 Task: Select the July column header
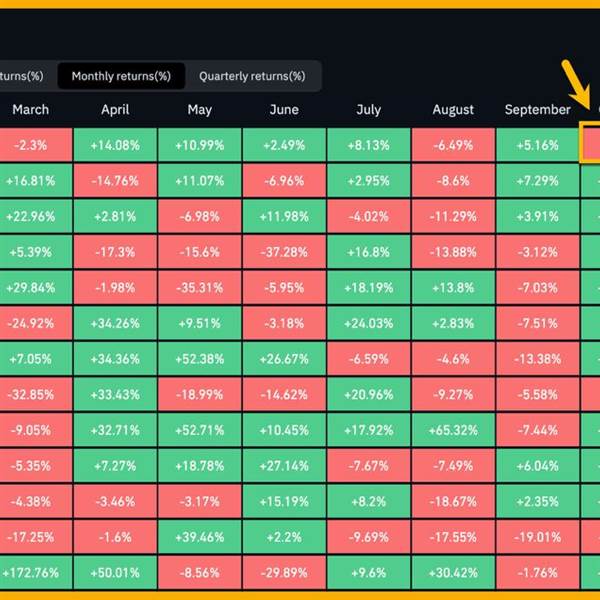tap(369, 110)
